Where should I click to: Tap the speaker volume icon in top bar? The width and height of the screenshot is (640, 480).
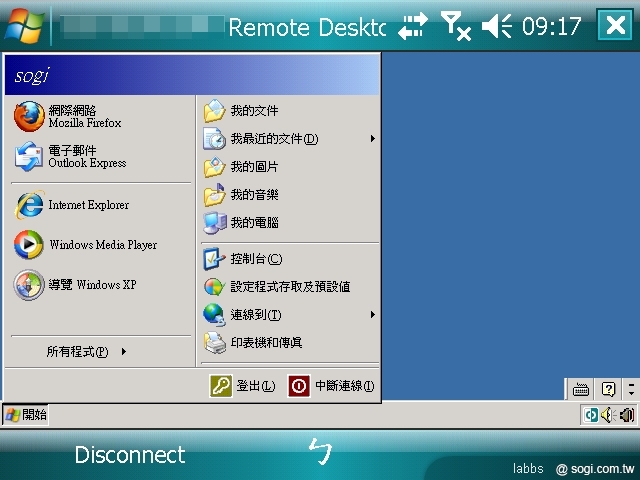[x=496, y=27]
